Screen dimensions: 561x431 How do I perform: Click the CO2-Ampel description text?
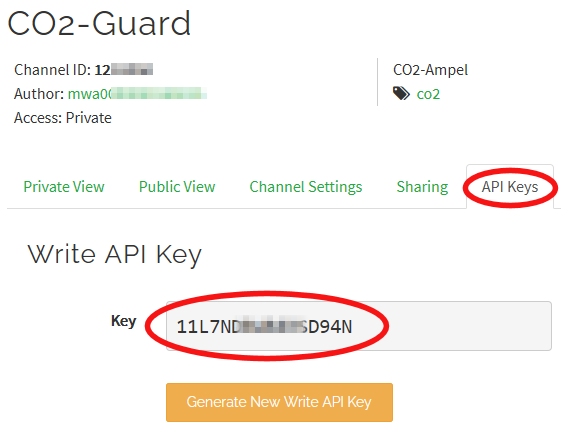click(x=430, y=70)
